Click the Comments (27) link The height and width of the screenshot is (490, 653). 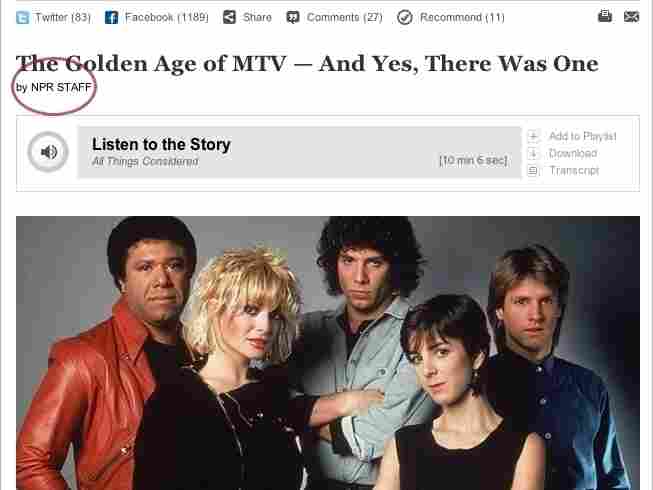point(344,17)
